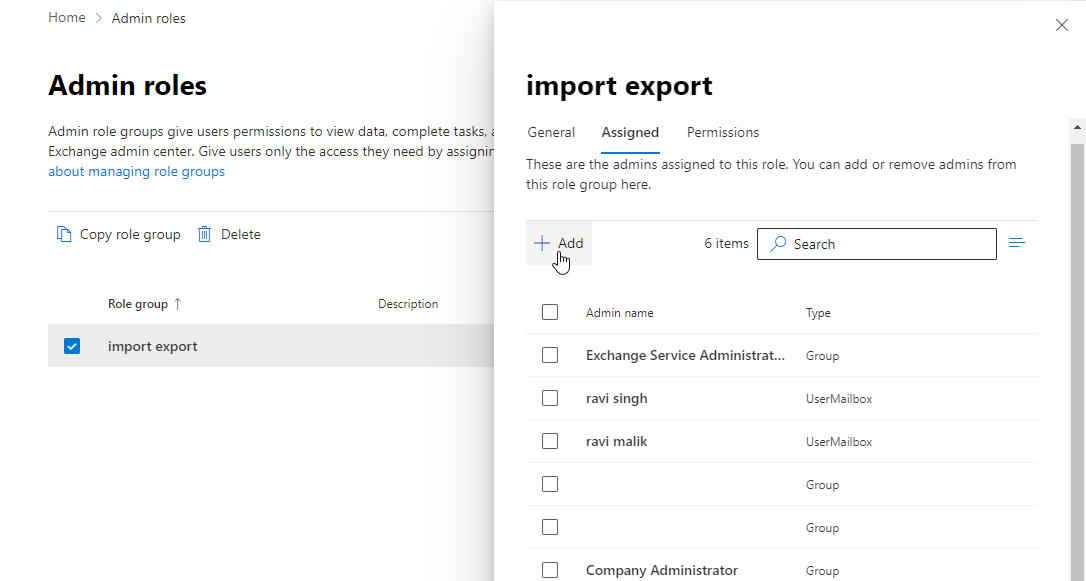Click the Copy role group icon
The height and width of the screenshot is (581, 1086).
[x=64, y=234]
